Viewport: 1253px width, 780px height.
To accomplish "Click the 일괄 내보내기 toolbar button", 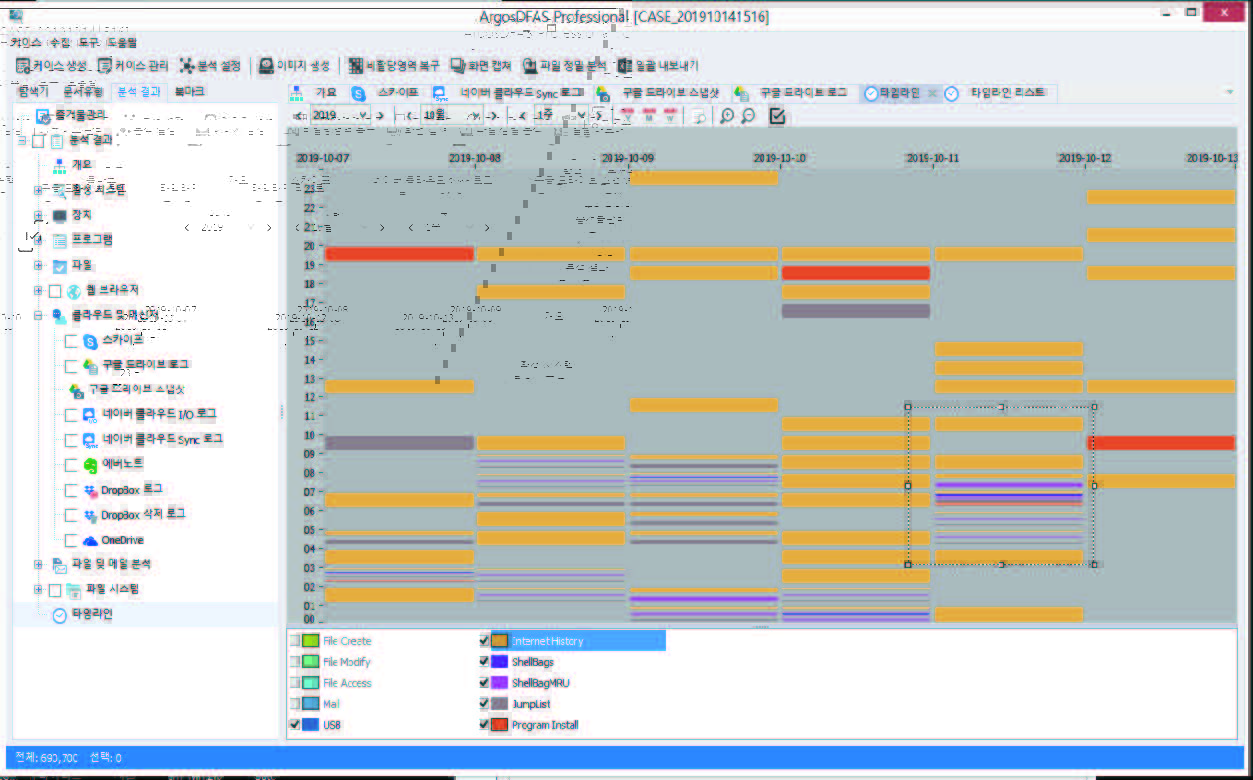I will 657,65.
